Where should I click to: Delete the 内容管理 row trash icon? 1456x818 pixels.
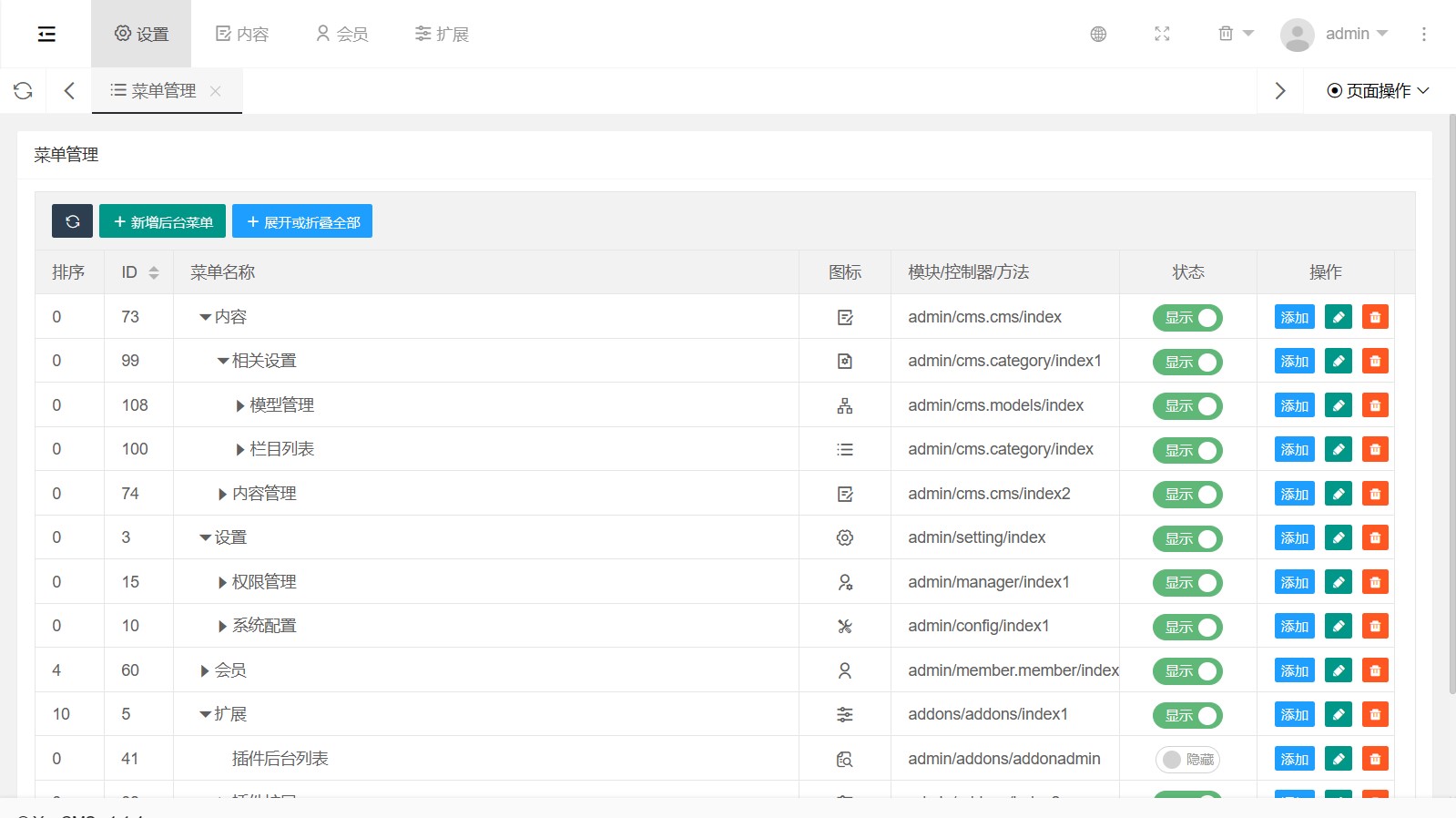[1375, 494]
